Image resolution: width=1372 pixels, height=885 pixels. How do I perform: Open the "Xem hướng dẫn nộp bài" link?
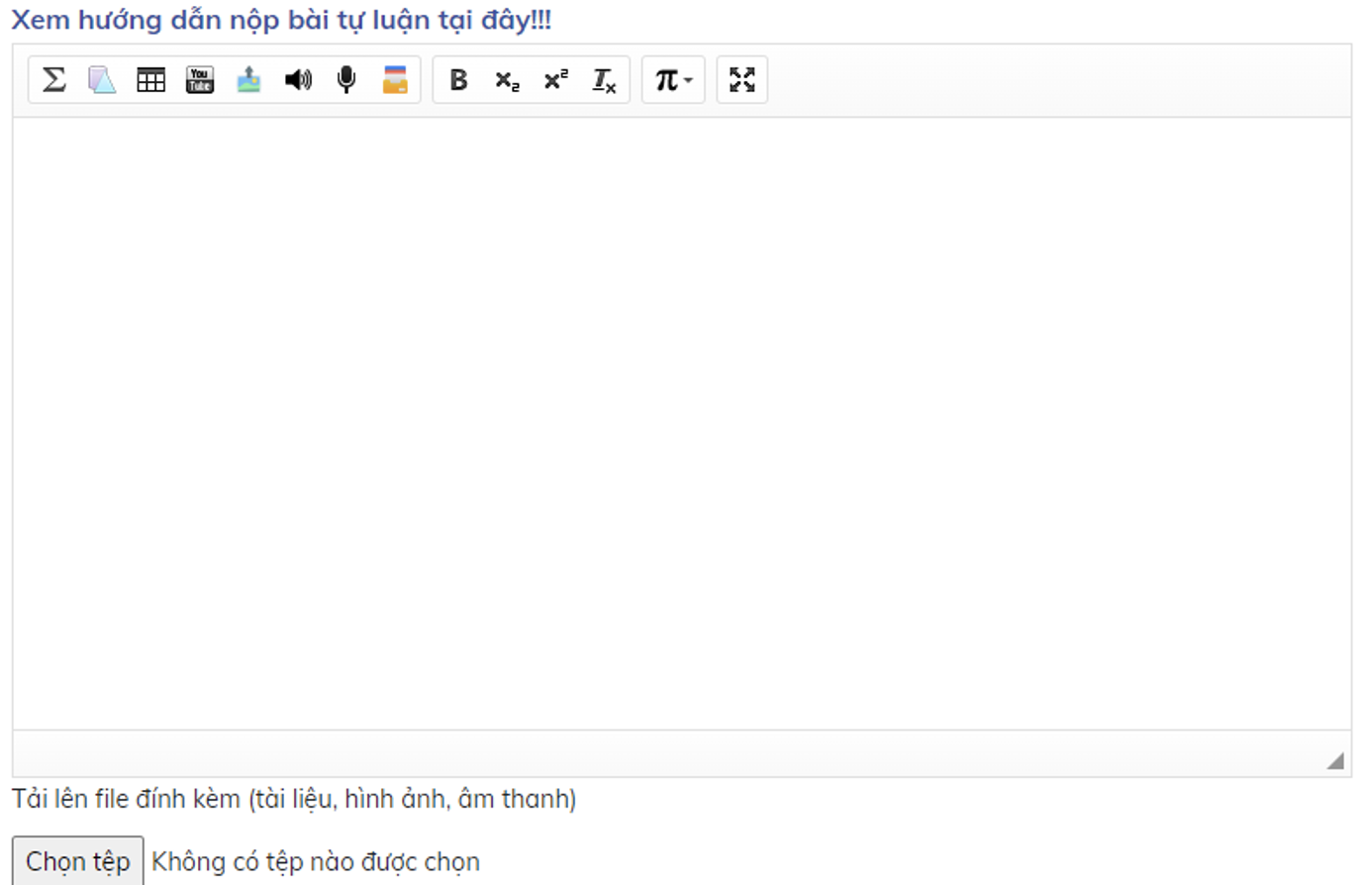281,20
